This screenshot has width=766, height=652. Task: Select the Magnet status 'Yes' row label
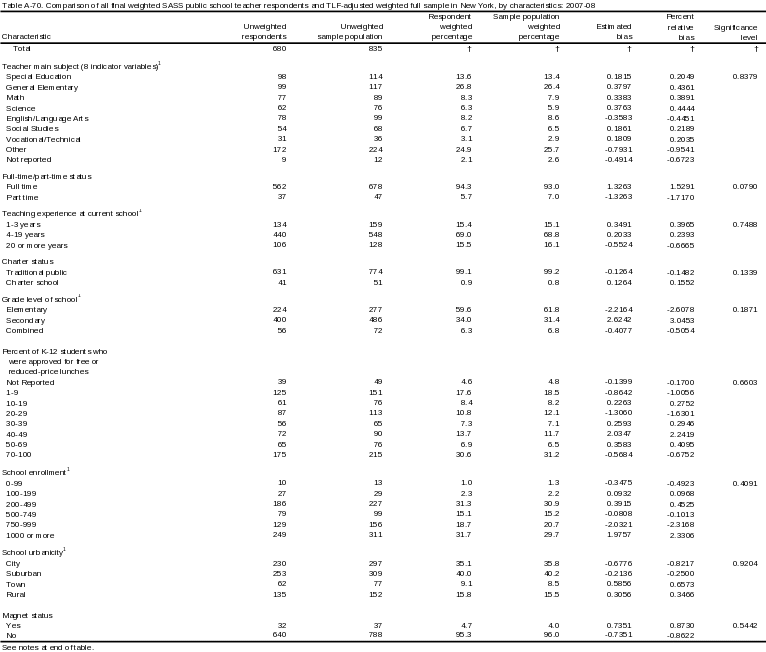13,626
